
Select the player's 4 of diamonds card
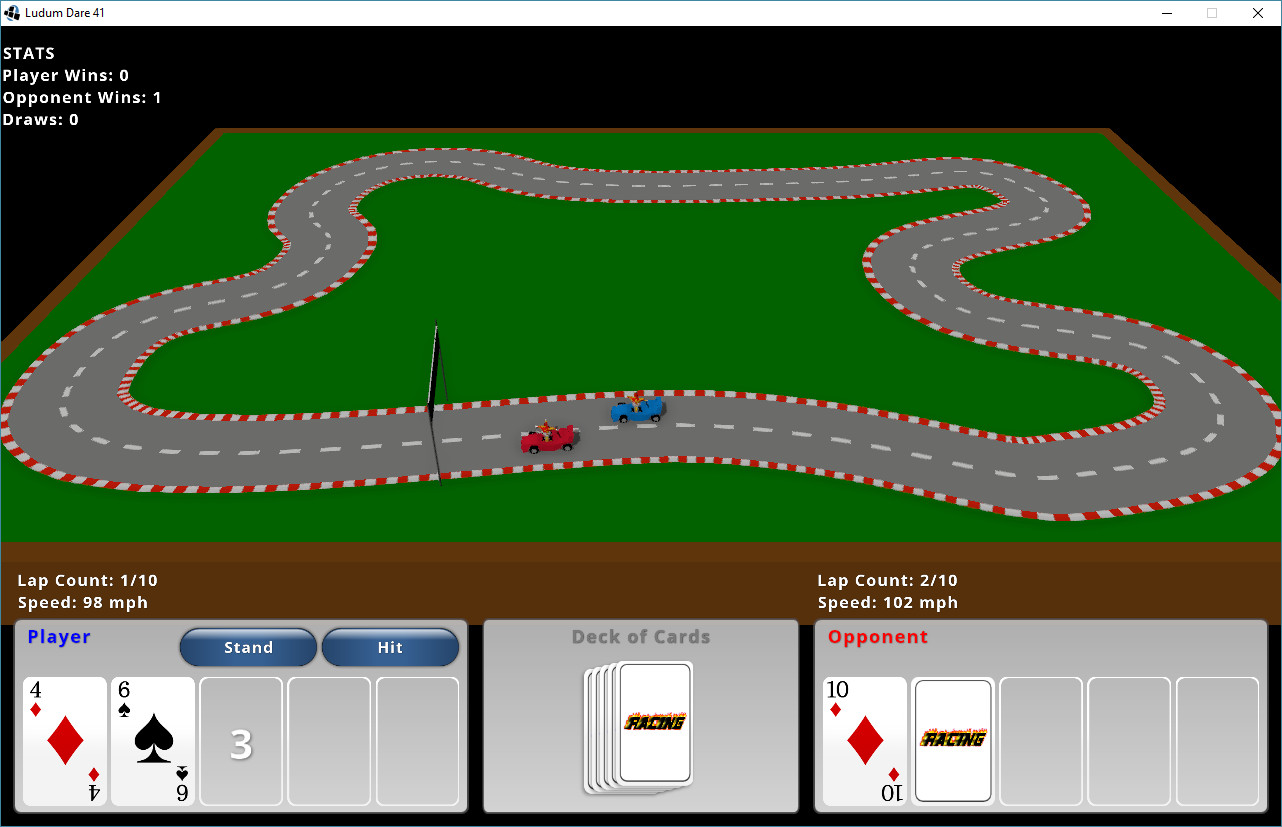65,741
